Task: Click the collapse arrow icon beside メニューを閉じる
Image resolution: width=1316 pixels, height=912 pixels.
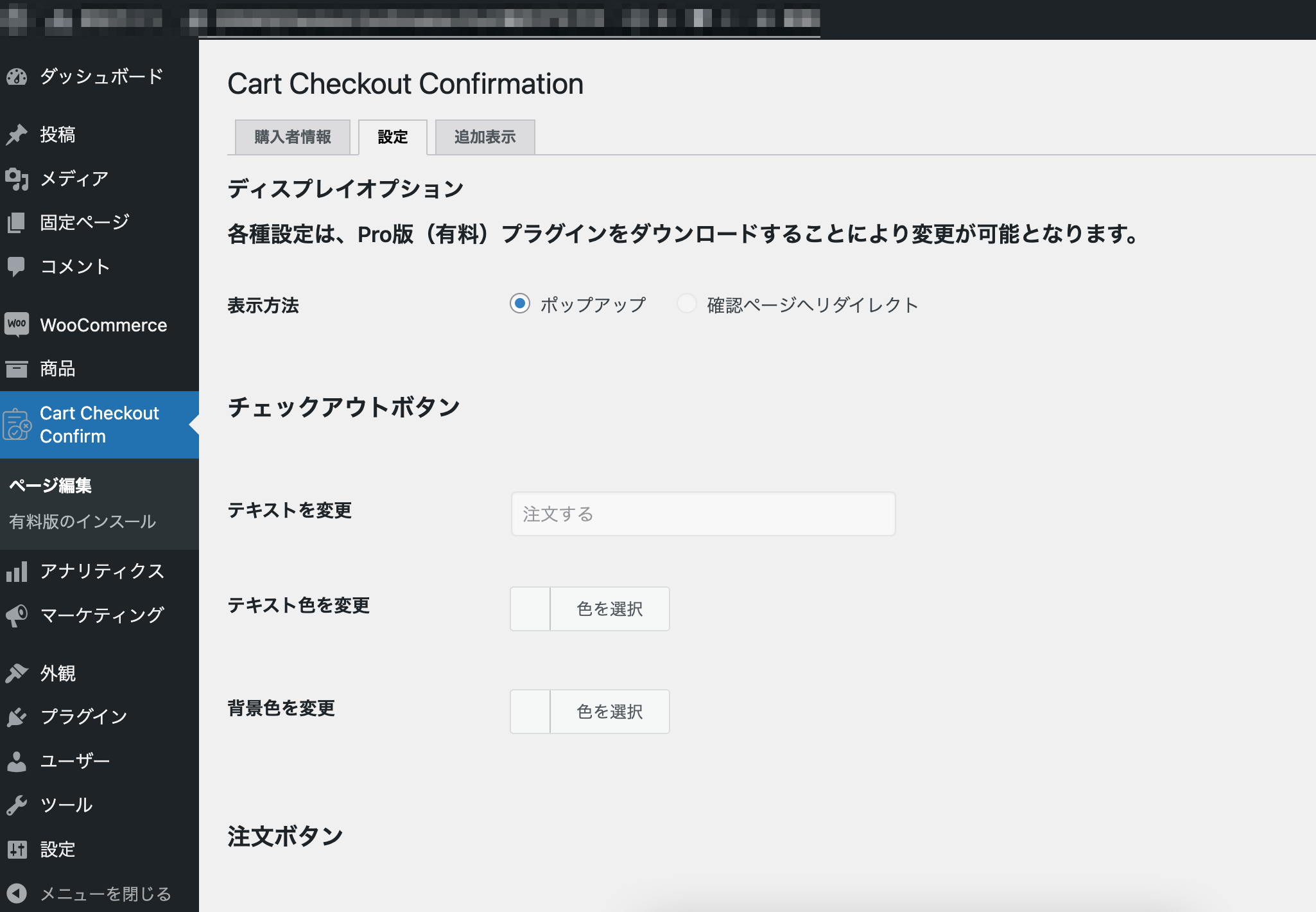Action: pos(17,893)
